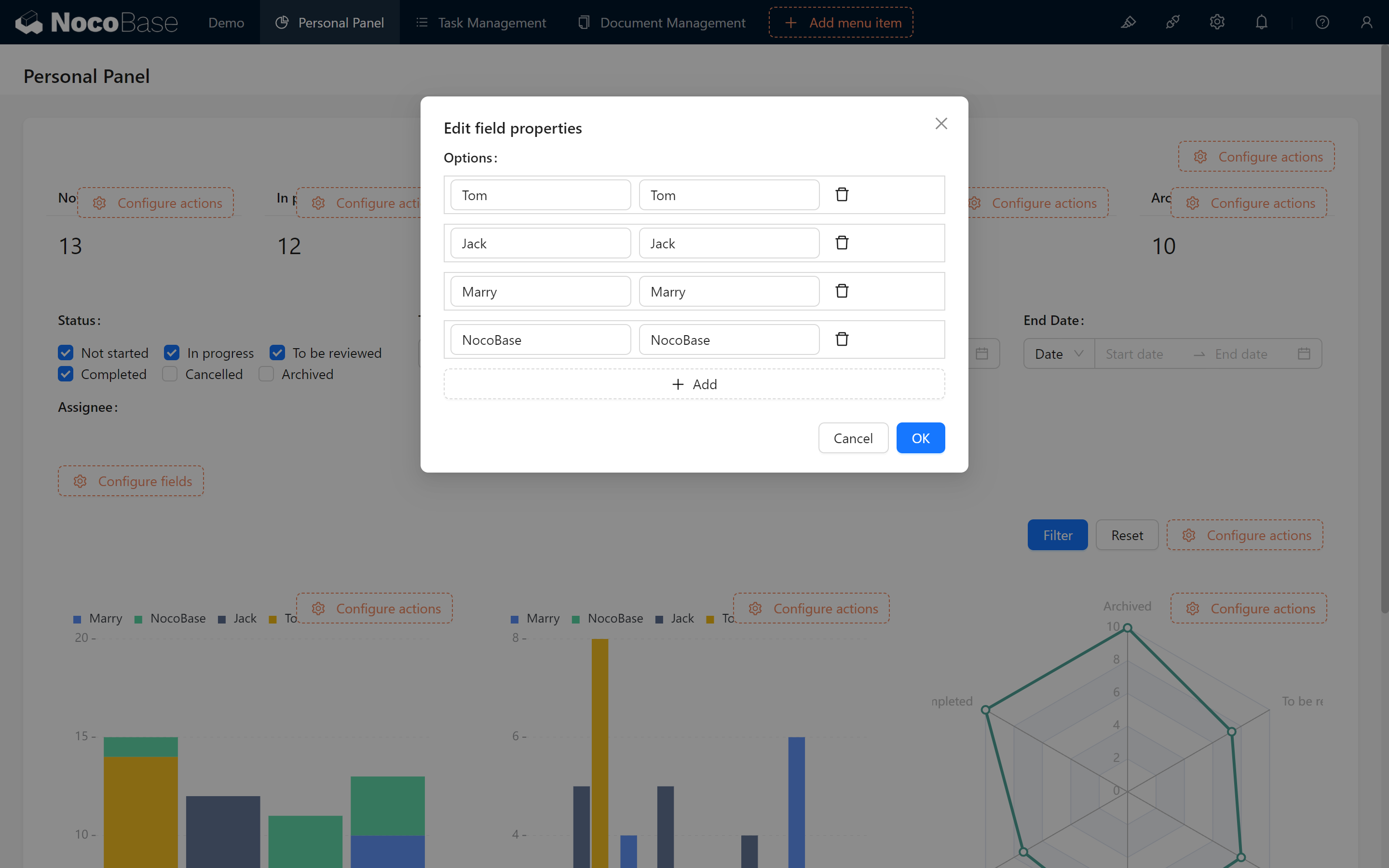1389x868 pixels.
Task: Uncheck the Not started status checkbox
Action: click(66, 353)
